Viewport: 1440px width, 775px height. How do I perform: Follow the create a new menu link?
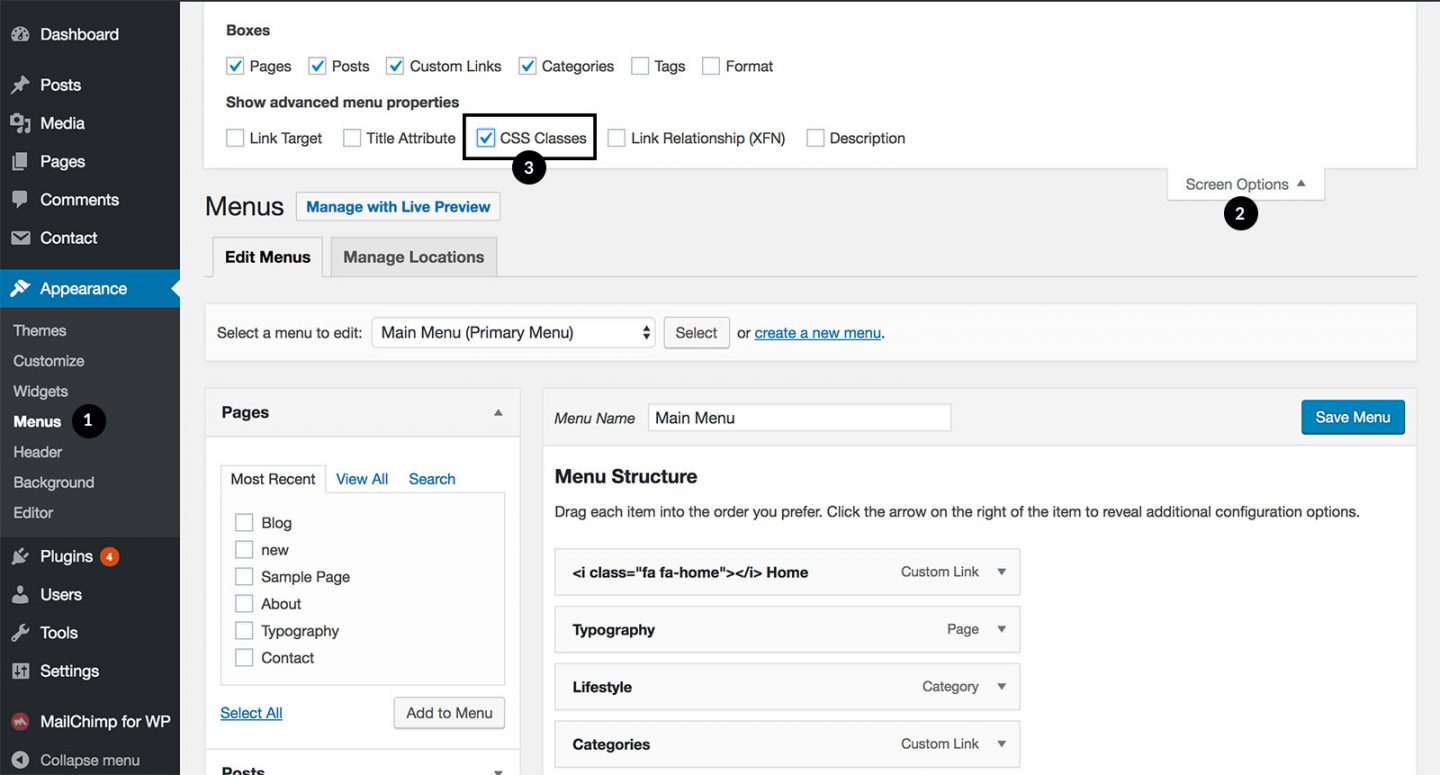click(x=817, y=333)
